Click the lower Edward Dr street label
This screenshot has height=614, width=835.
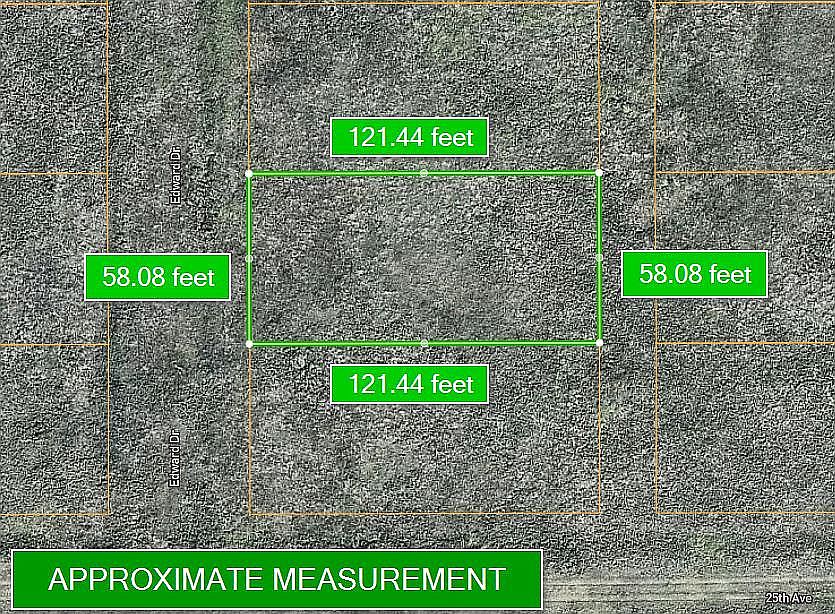pos(174,458)
